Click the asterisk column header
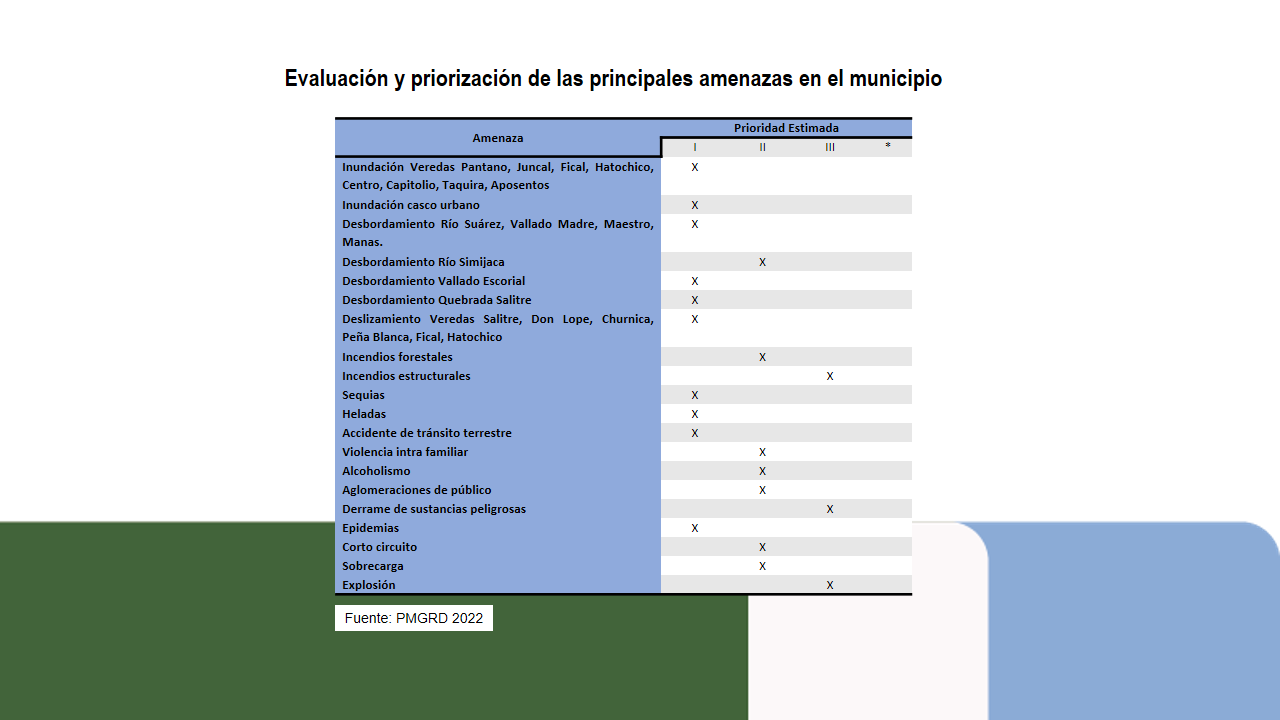The width and height of the screenshot is (1280, 720). coord(888,146)
